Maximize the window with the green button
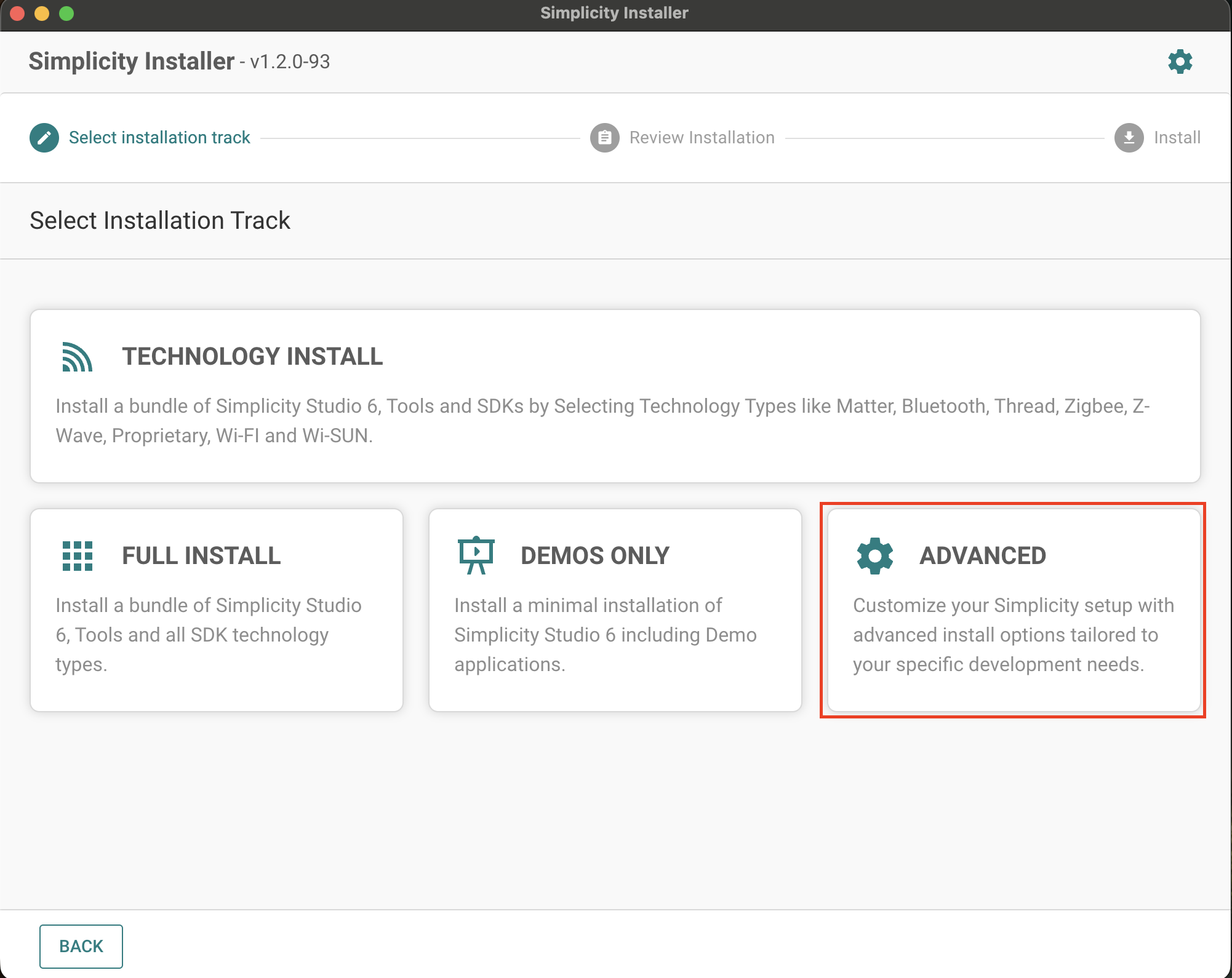Image resolution: width=1232 pixels, height=978 pixels. (x=66, y=14)
